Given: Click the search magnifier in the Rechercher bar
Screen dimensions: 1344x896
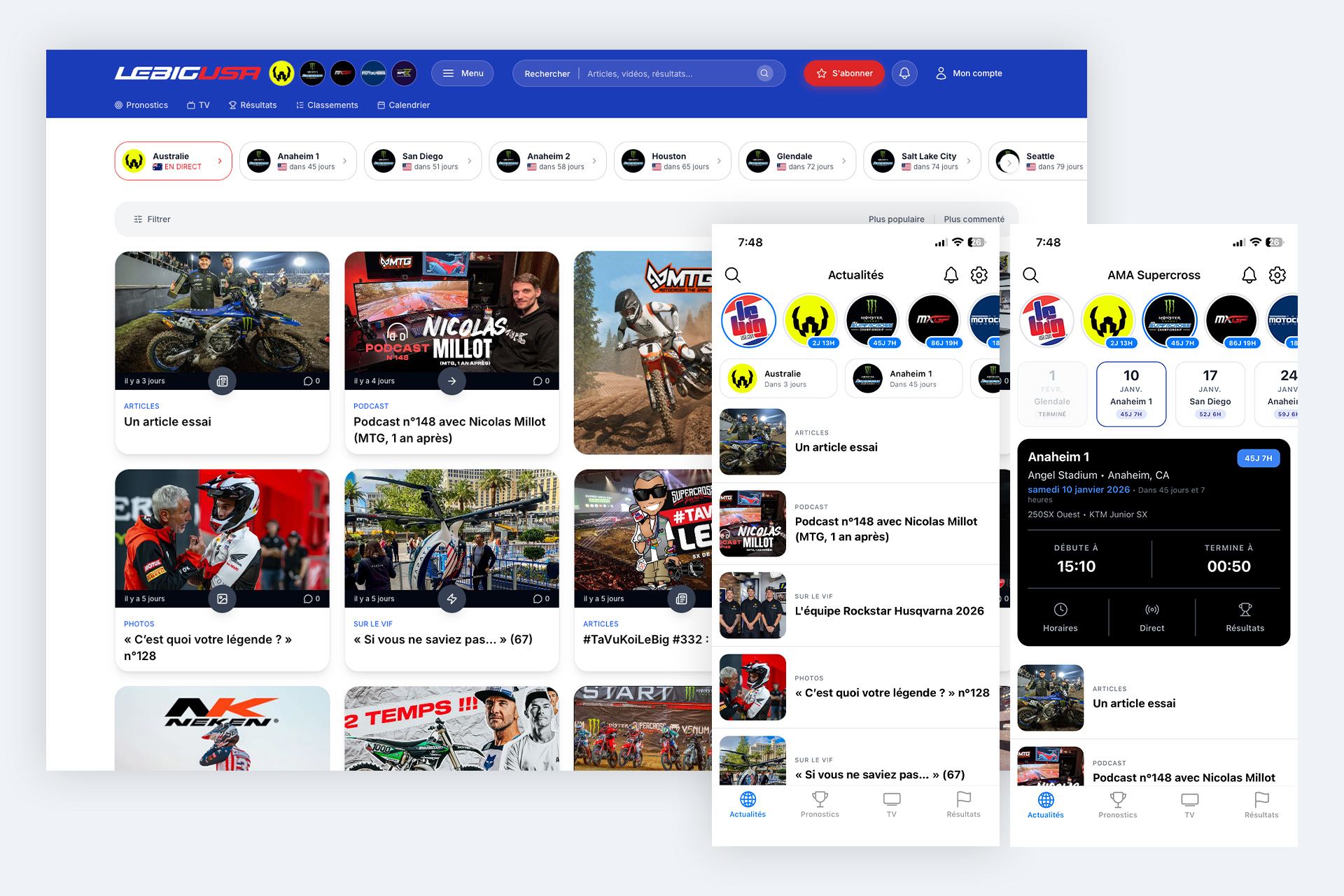Looking at the screenshot, I should pyautogui.click(x=764, y=73).
